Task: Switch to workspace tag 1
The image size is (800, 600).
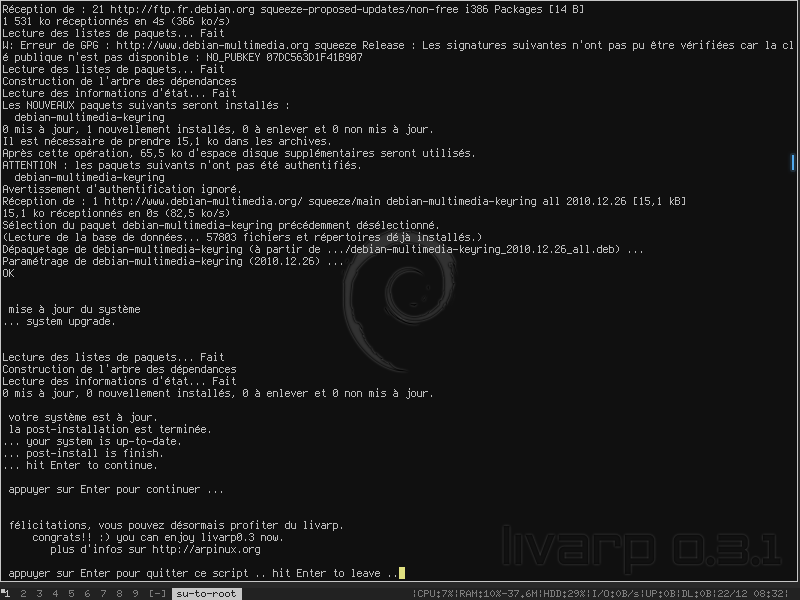Action: pyautogui.click(x=7, y=593)
